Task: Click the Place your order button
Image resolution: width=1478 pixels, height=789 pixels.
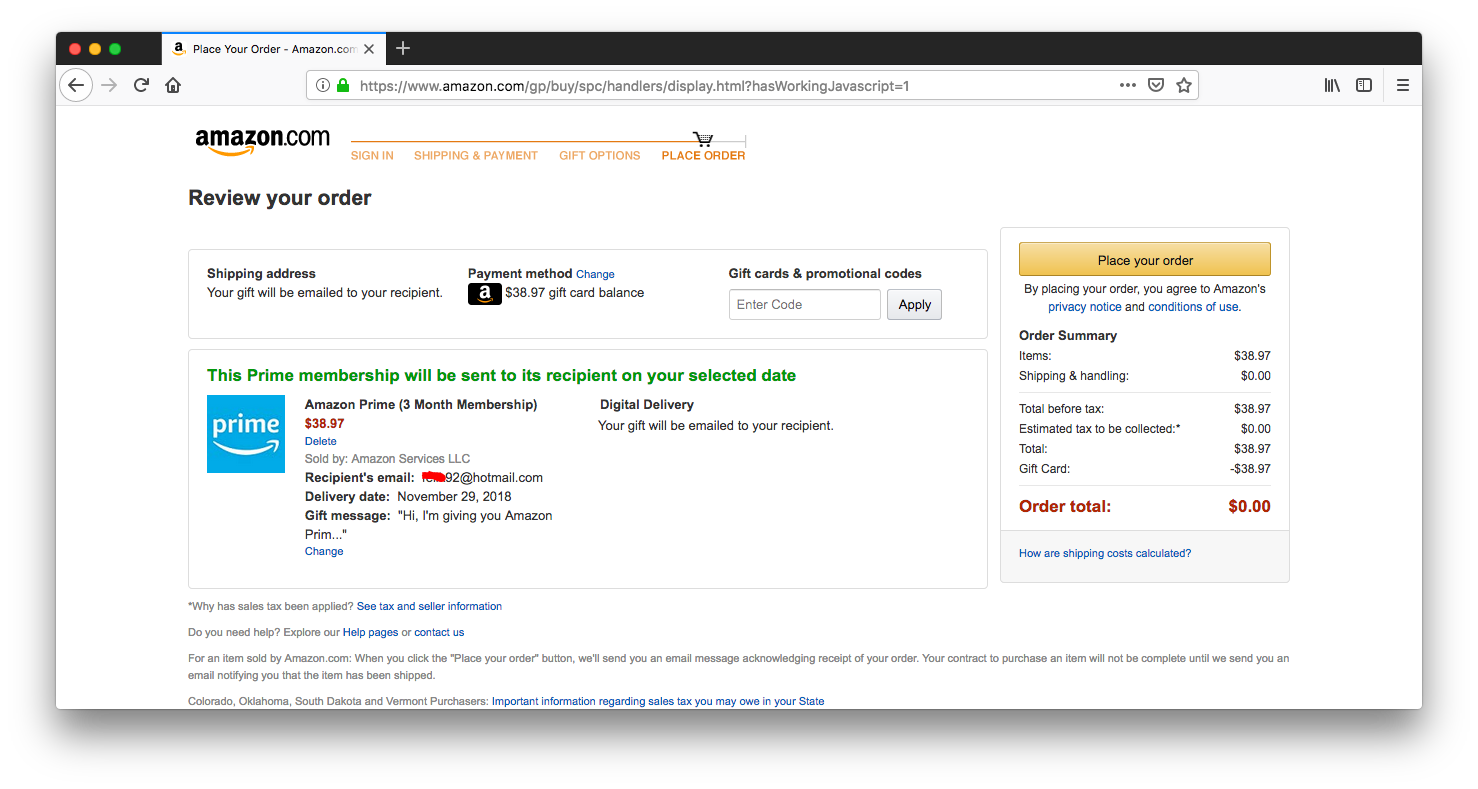Action: point(1145,260)
